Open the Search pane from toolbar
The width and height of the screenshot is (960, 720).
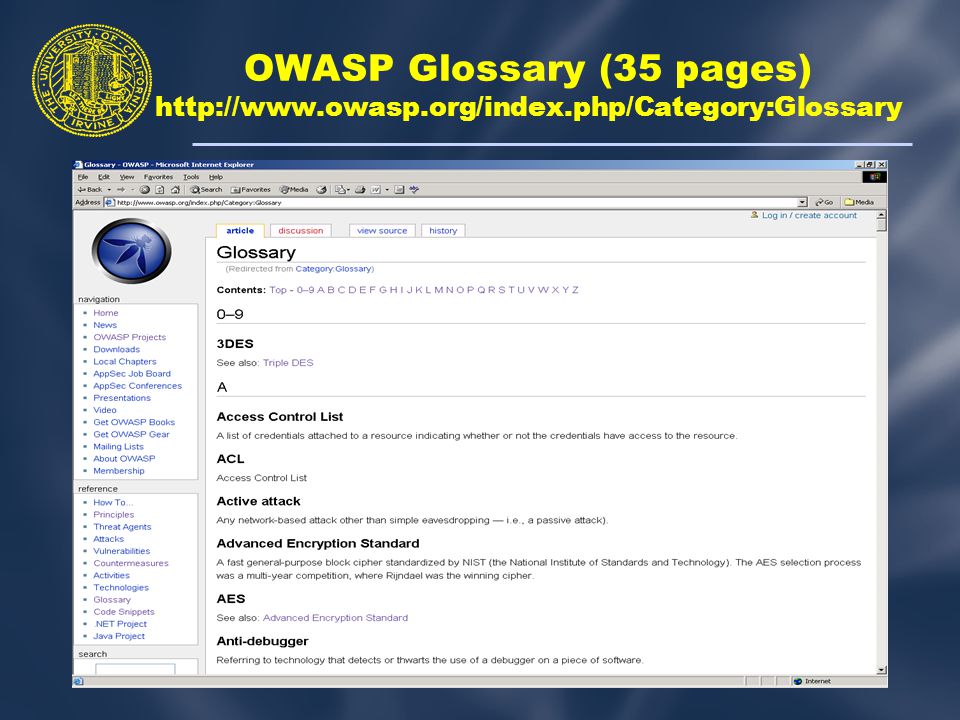tap(206, 189)
